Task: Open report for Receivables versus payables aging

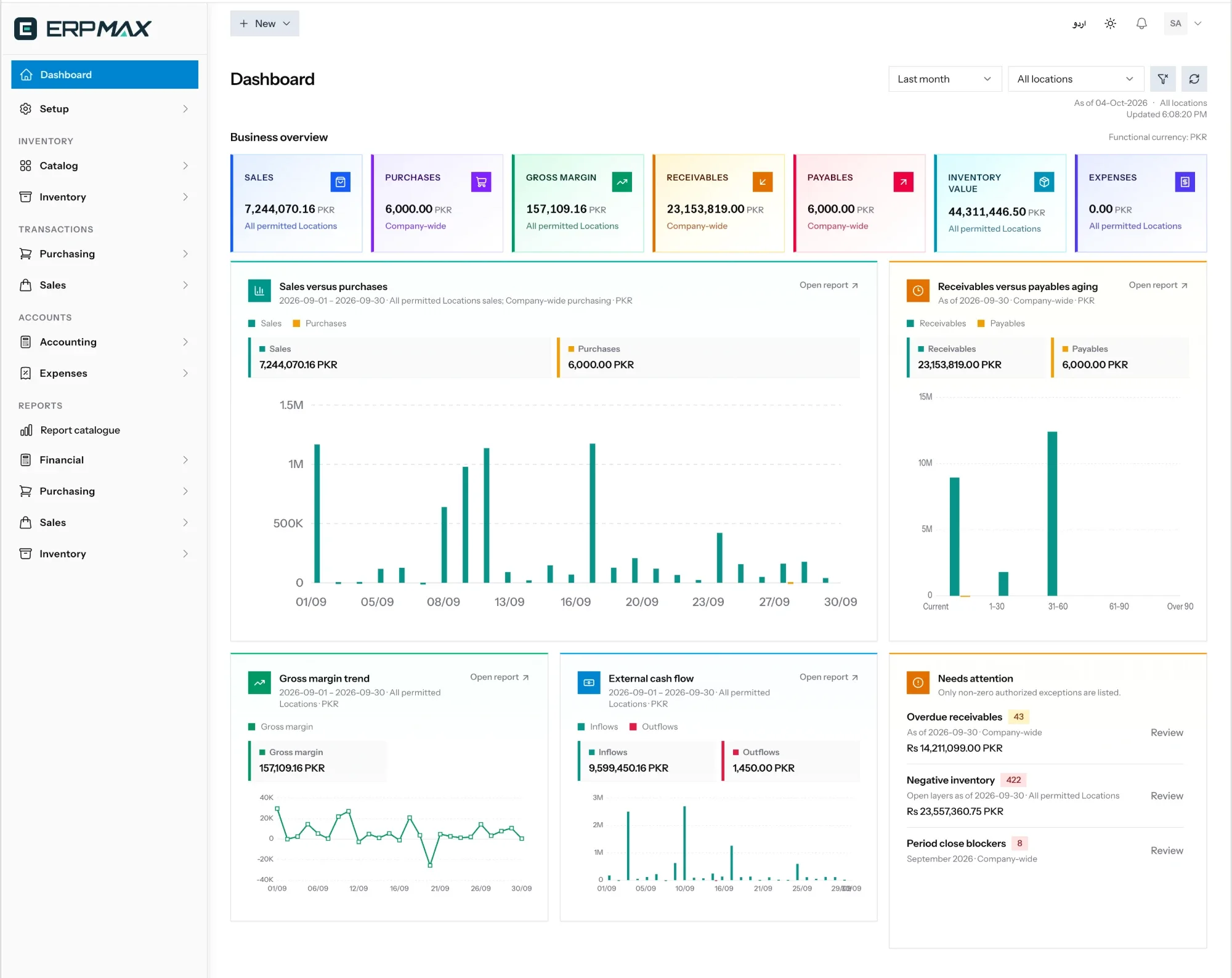Action: [1158, 285]
